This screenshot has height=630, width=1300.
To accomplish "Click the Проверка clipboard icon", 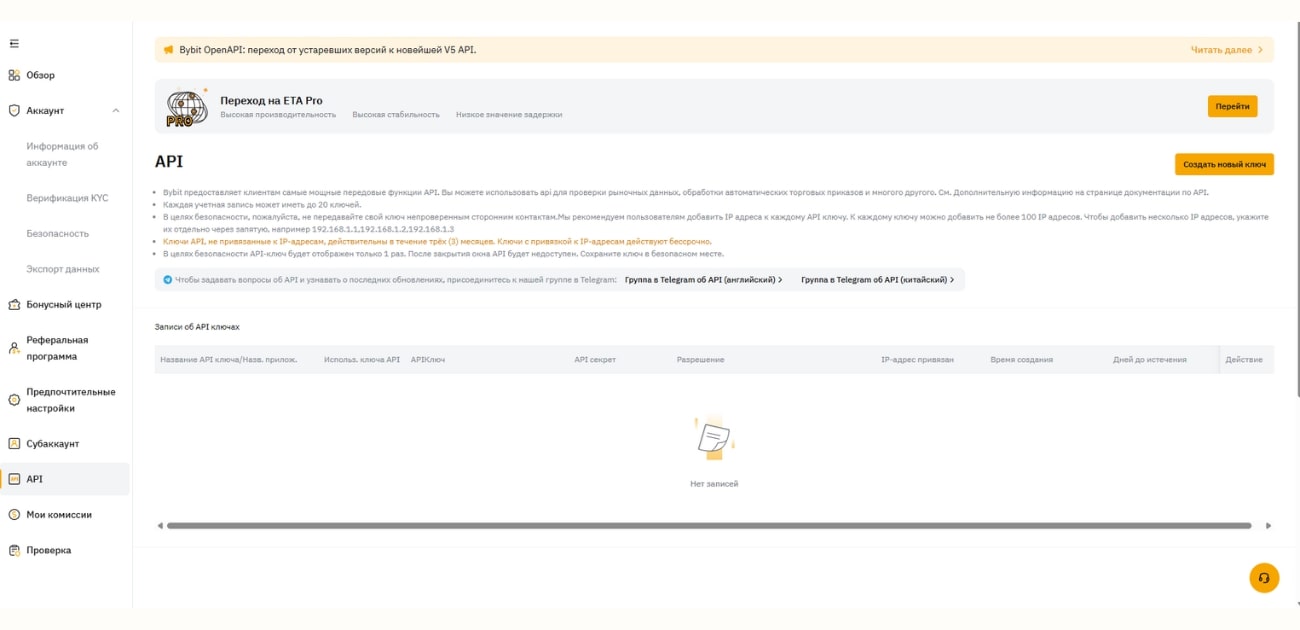I will [x=14, y=550].
